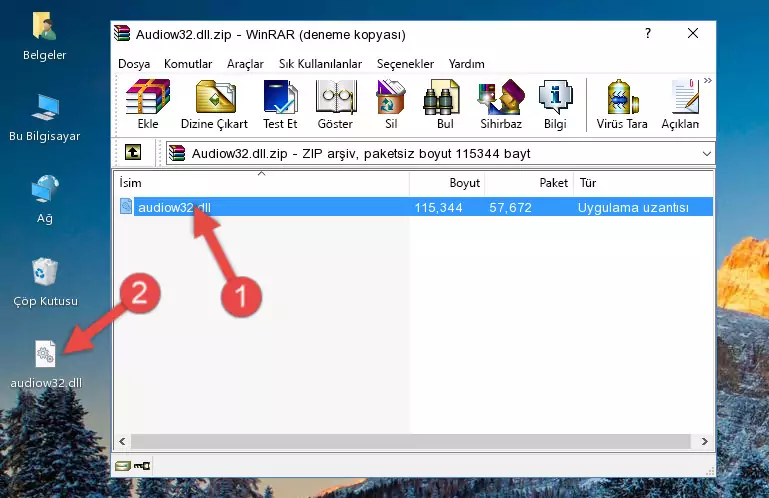
Task: Select the Belgeler desktop icon
Action: 44,36
